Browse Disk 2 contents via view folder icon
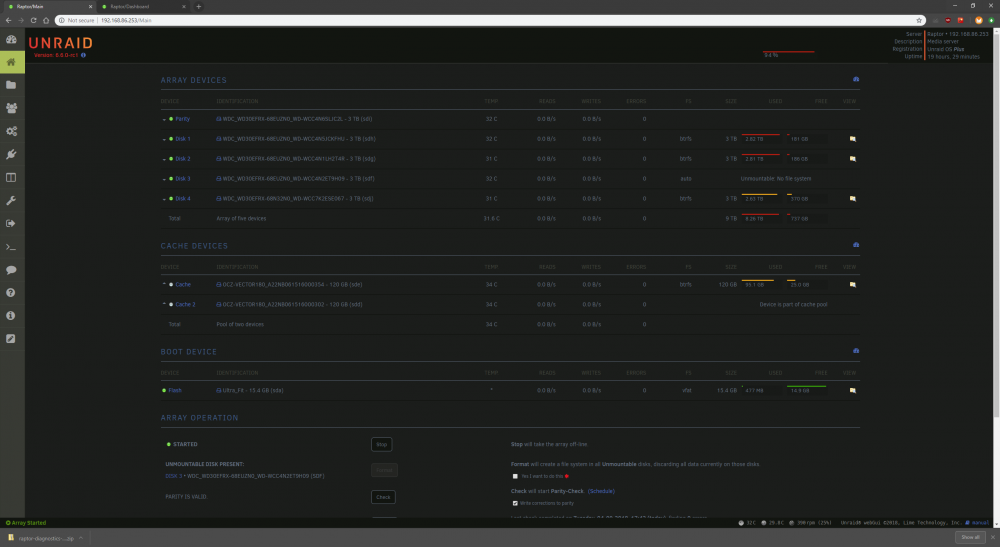1000x547 pixels. coord(853,158)
